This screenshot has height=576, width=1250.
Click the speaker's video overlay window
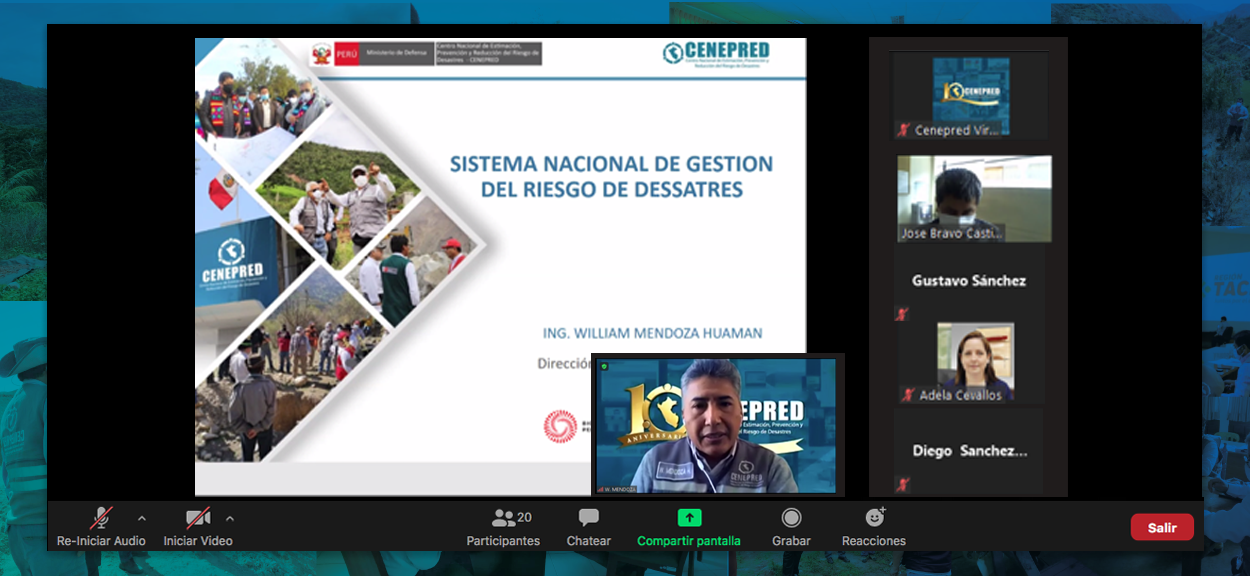coord(717,425)
